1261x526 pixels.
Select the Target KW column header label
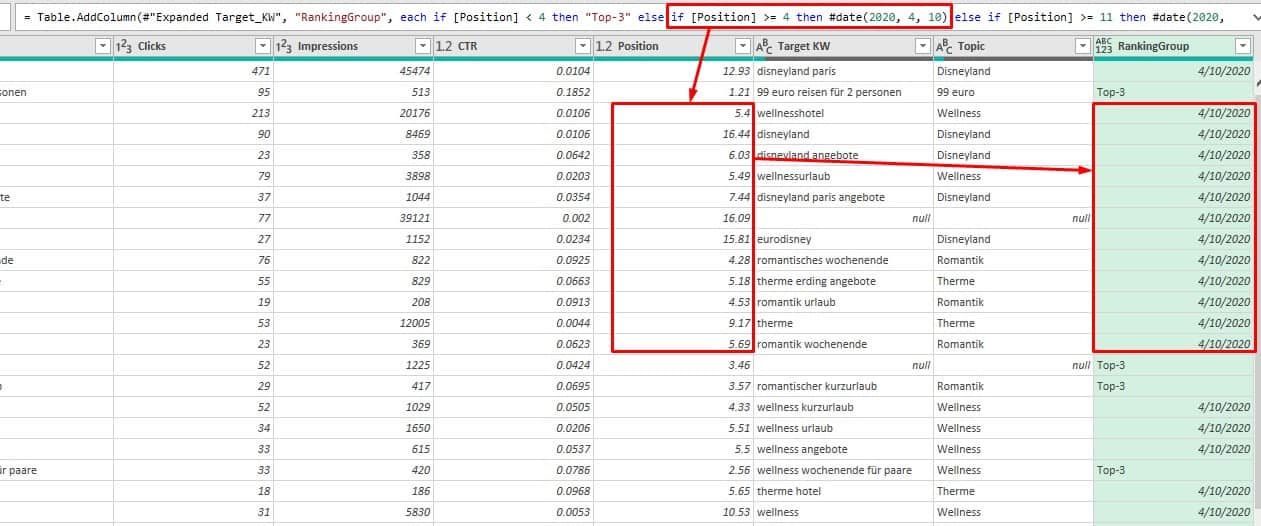[803, 46]
